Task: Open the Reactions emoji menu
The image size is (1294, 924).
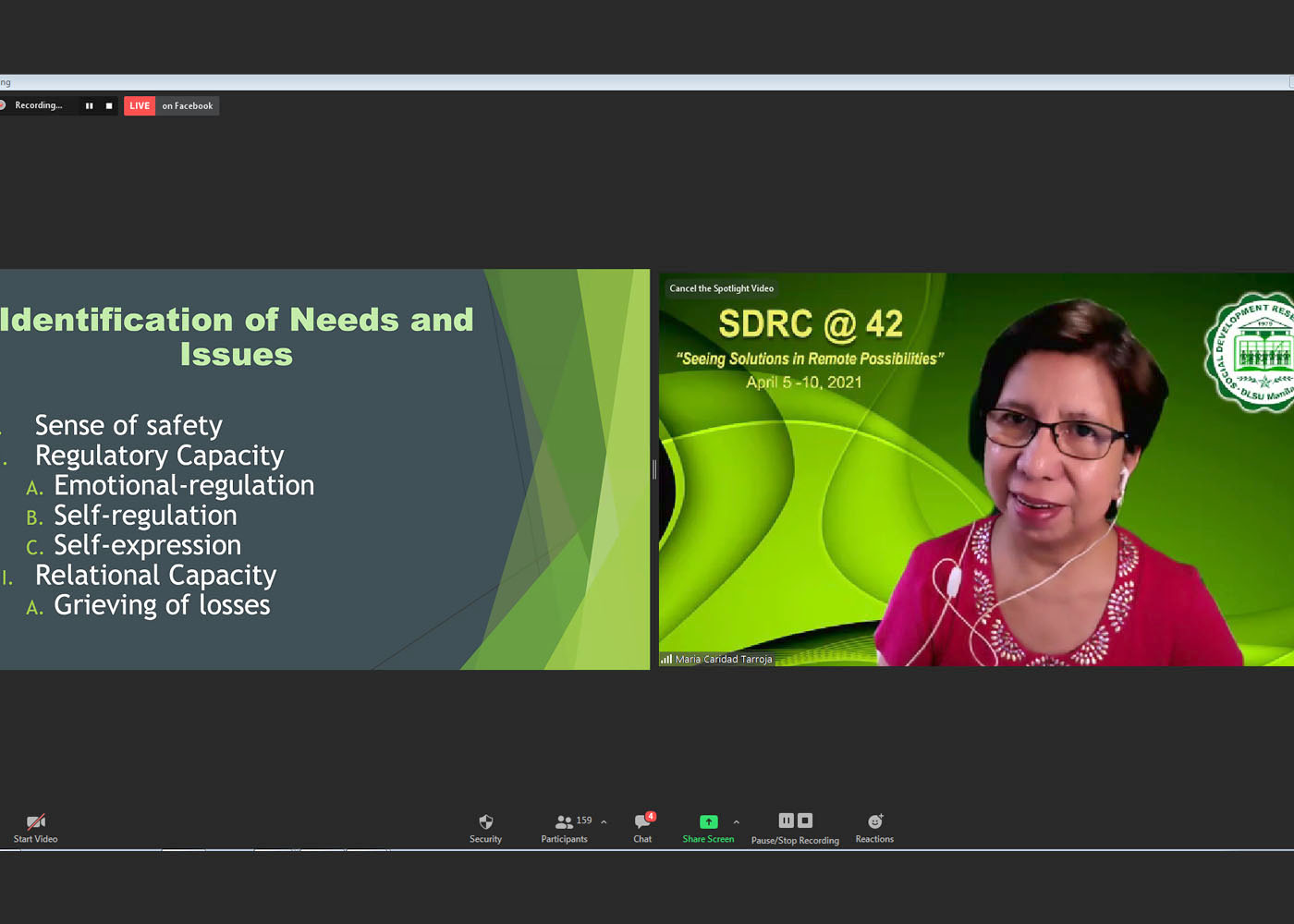Action: [874, 821]
